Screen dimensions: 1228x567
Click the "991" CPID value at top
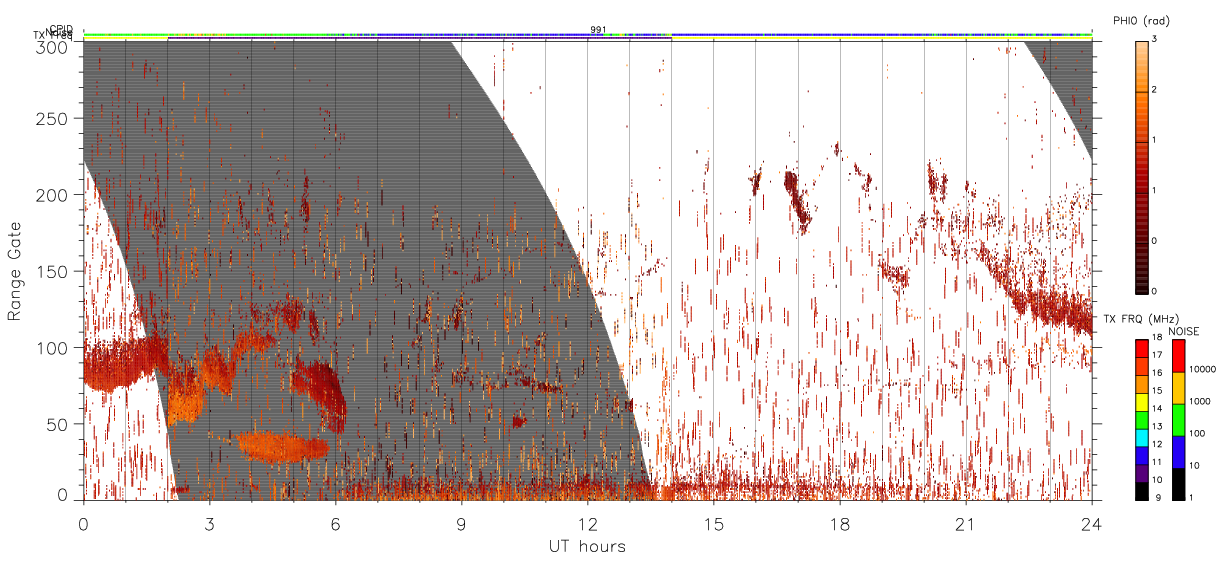598,29
